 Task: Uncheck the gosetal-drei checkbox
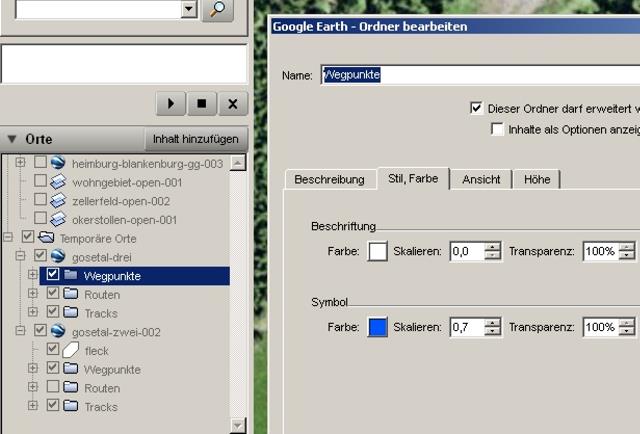40,255
